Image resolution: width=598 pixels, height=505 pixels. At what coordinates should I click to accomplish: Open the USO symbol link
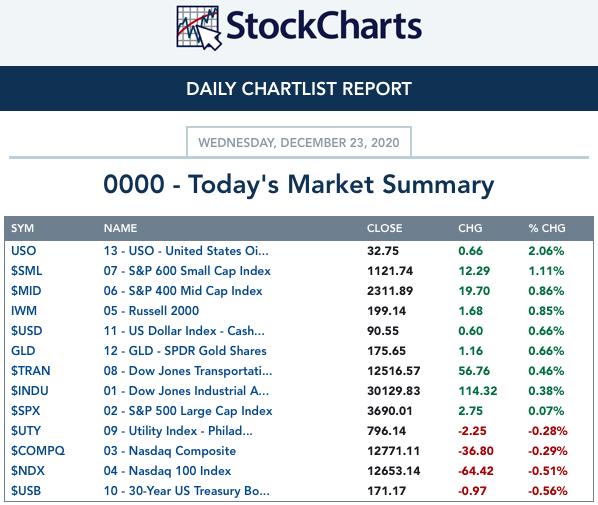[x=24, y=251]
